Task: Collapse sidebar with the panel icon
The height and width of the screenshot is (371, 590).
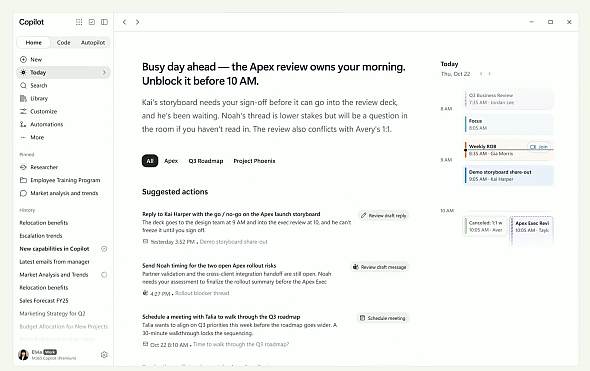Action: (x=105, y=22)
